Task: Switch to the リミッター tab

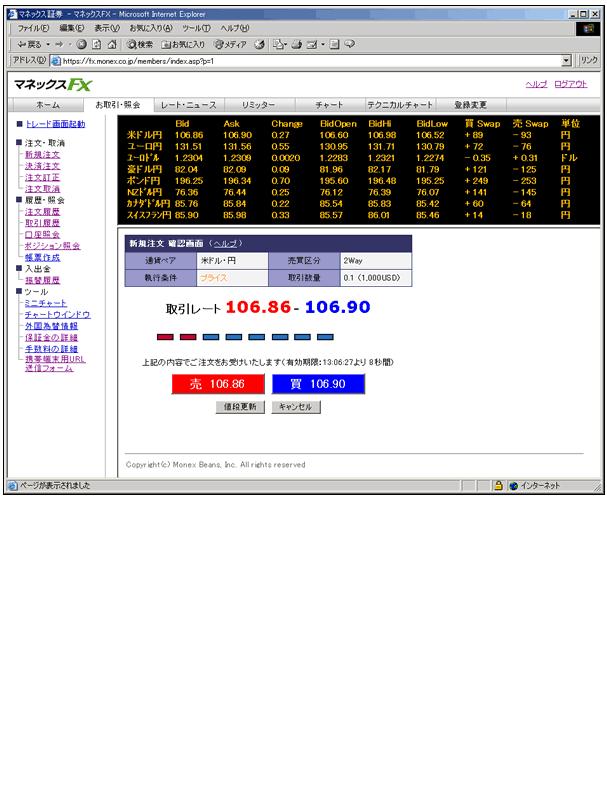Action: point(259,105)
